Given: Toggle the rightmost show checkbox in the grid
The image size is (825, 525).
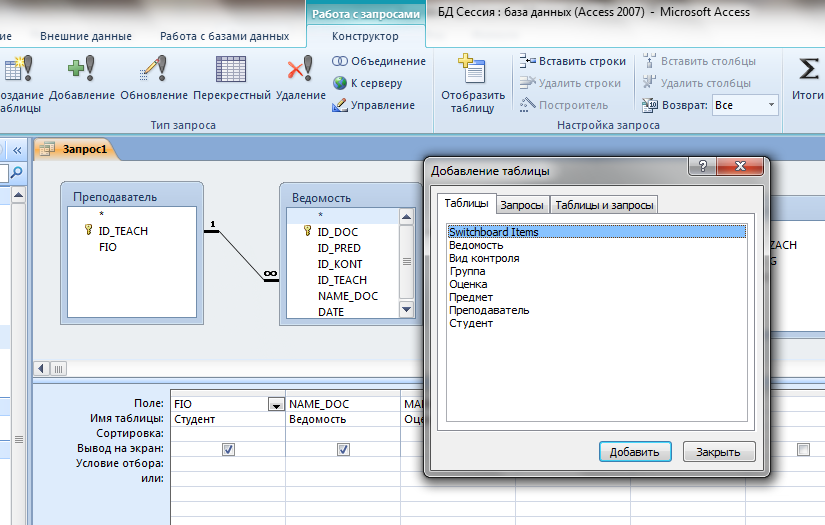Looking at the screenshot, I should [x=803, y=450].
